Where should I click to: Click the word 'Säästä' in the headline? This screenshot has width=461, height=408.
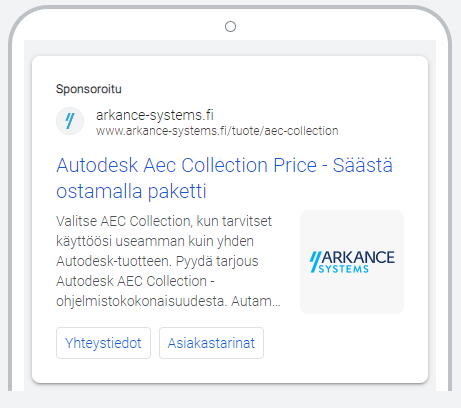363,165
